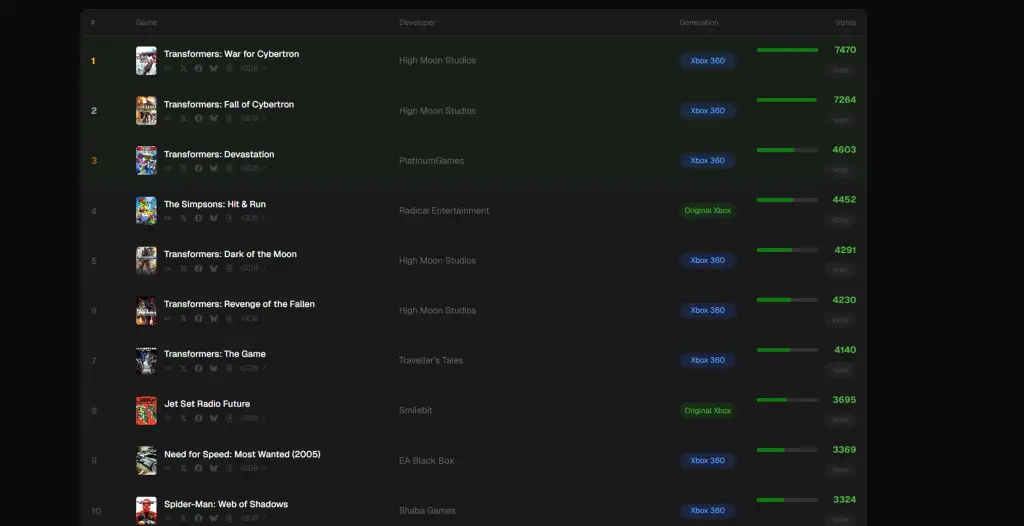Select developer Radical Entertainment

tap(444, 210)
